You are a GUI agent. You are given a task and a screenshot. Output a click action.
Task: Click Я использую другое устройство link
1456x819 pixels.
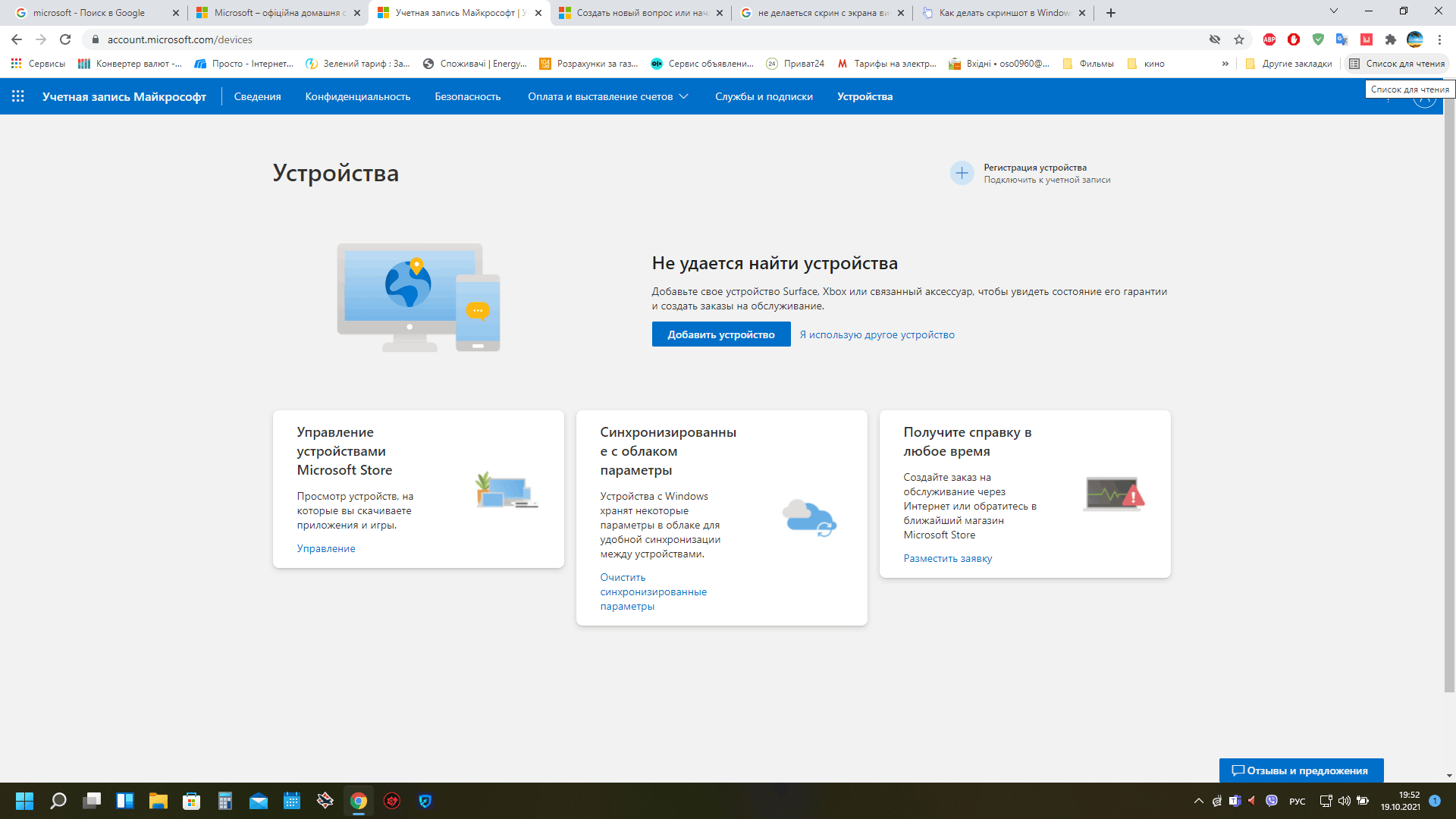pos(877,334)
